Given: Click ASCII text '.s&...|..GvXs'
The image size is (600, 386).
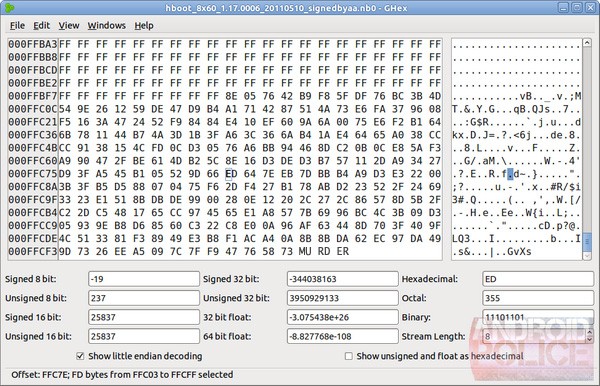Looking at the screenshot, I should point(492,252).
